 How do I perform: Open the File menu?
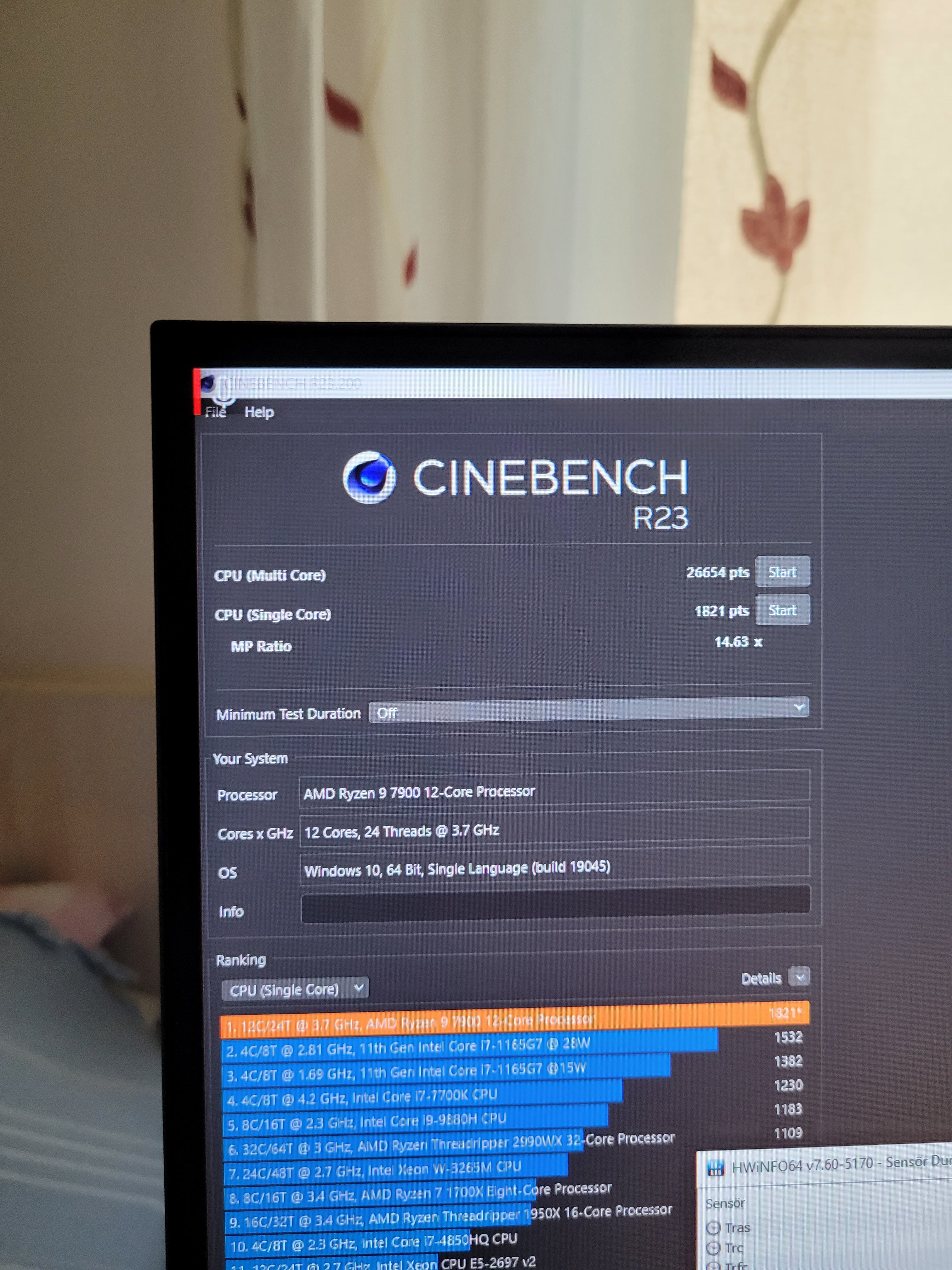[216, 412]
